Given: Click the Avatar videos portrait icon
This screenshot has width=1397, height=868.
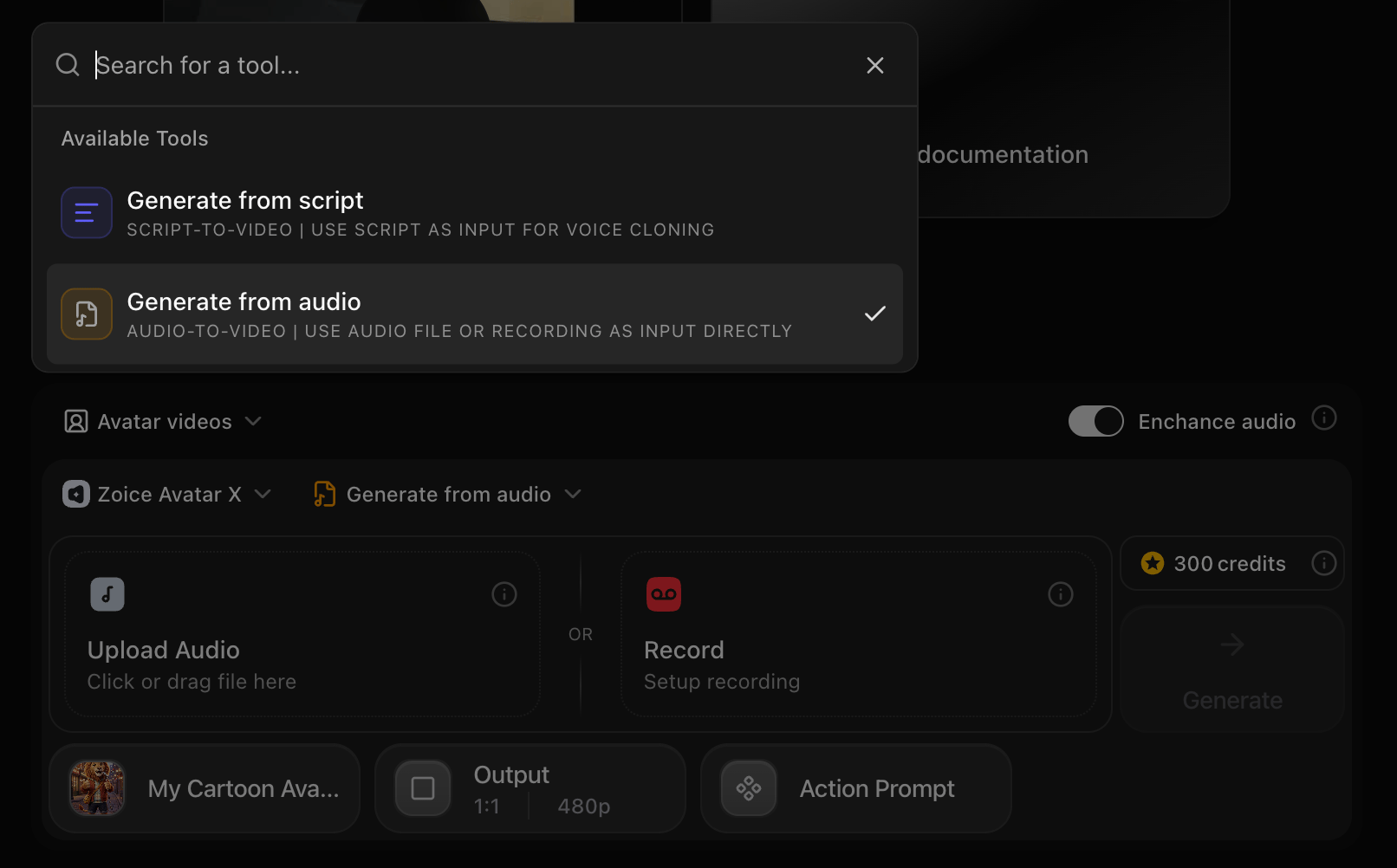Looking at the screenshot, I should click(x=76, y=422).
